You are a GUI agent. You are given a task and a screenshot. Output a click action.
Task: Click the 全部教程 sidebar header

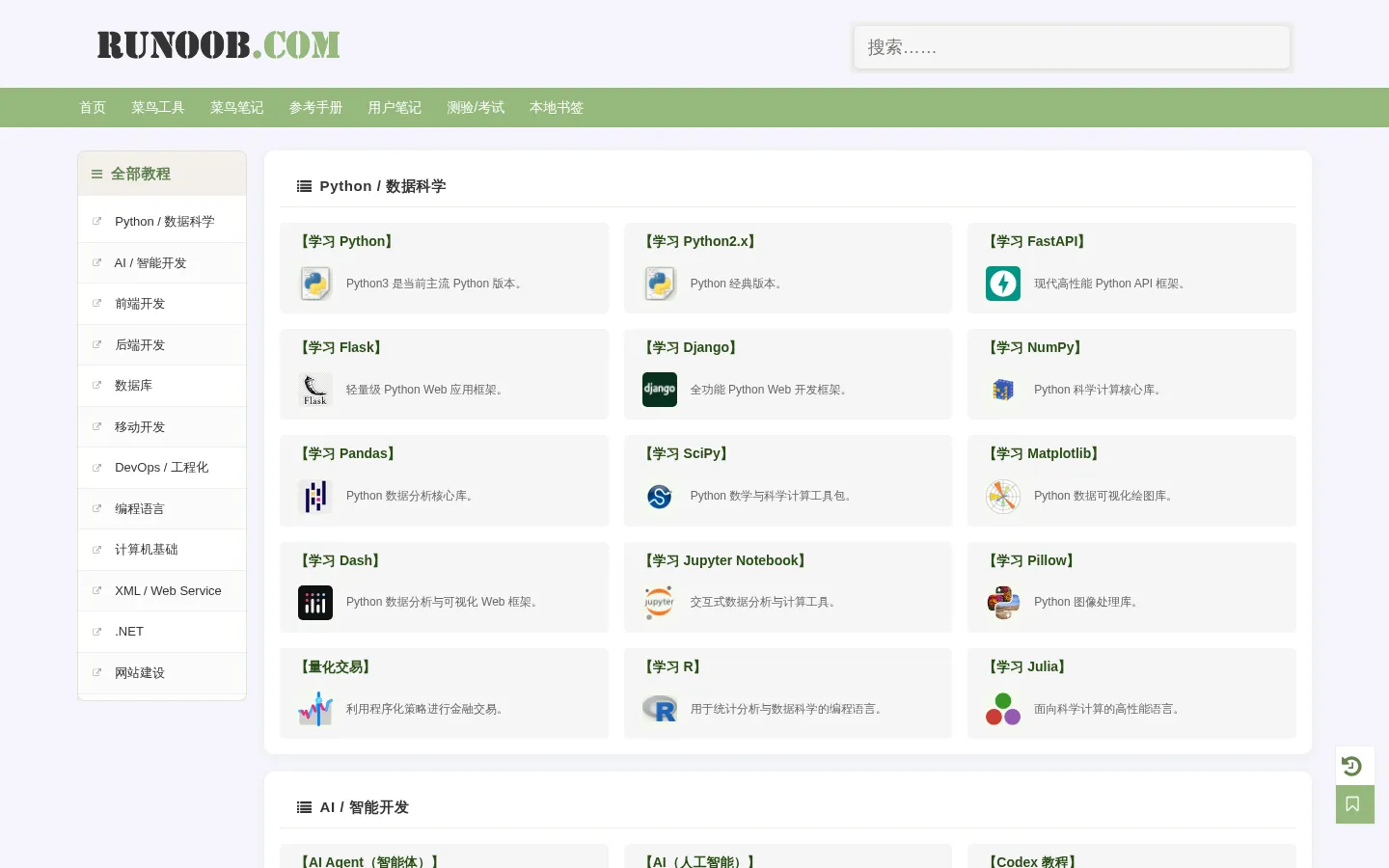coord(162,174)
